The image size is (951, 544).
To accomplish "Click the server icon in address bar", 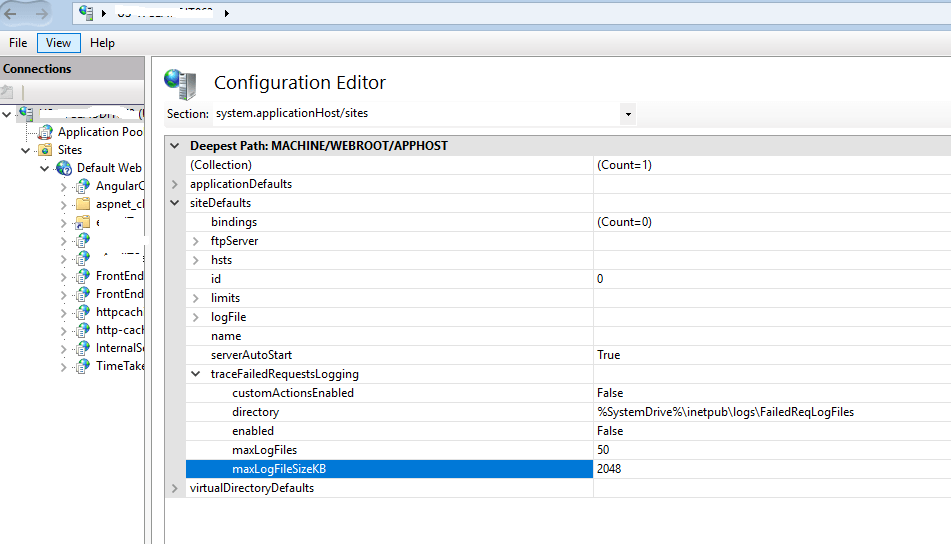I will coord(86,13).
